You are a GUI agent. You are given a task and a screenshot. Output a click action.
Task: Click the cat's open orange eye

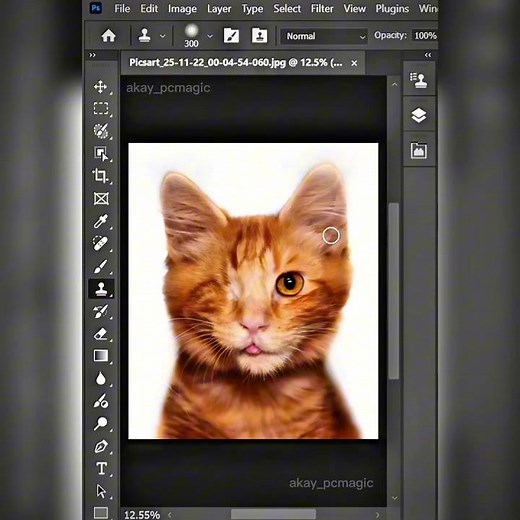point(289,283)
